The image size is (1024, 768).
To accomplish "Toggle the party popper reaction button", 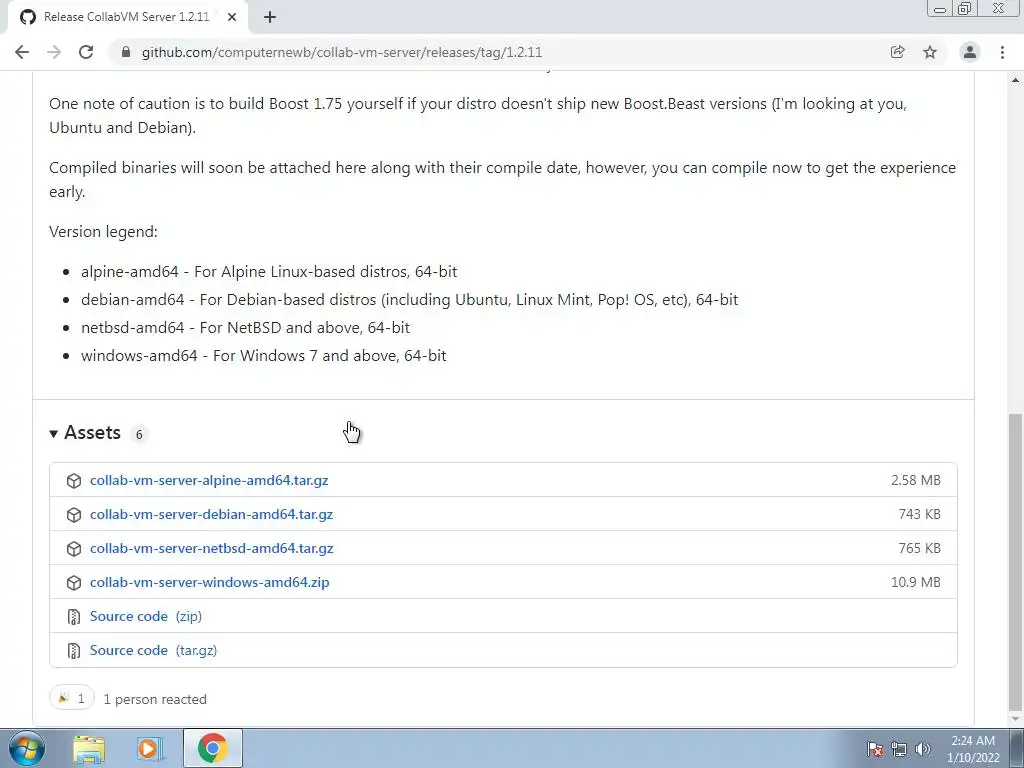I will 72,699.
